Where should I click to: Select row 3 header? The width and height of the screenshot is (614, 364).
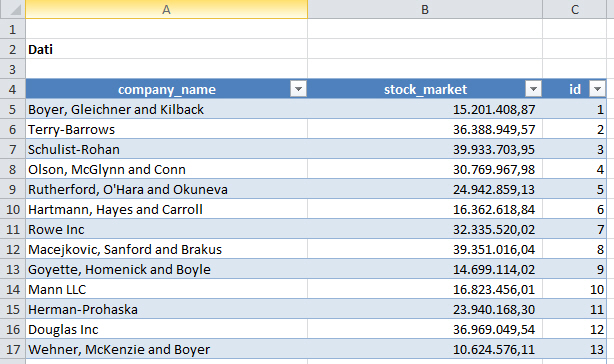[x=13, y=69]
